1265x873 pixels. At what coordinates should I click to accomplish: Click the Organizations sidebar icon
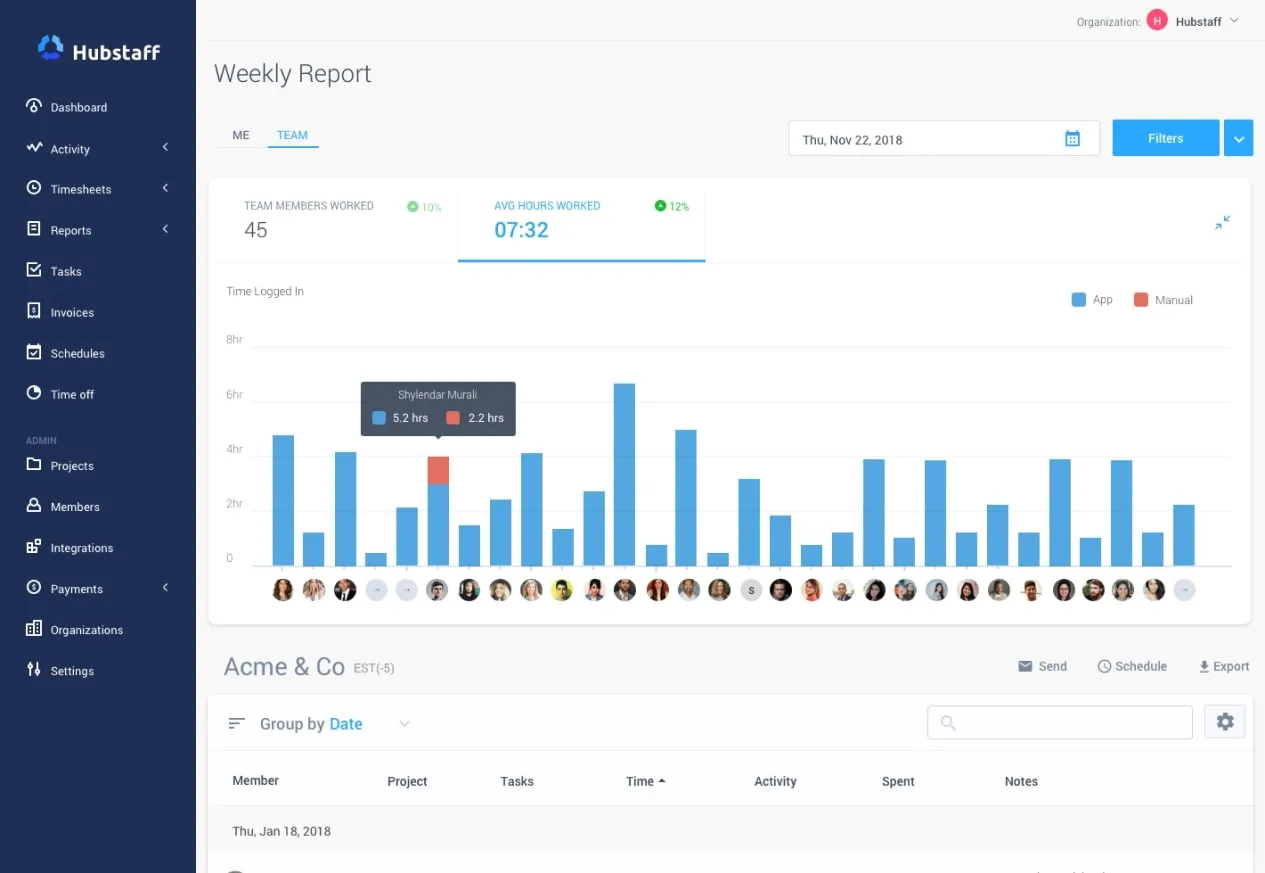click(34, 630)
